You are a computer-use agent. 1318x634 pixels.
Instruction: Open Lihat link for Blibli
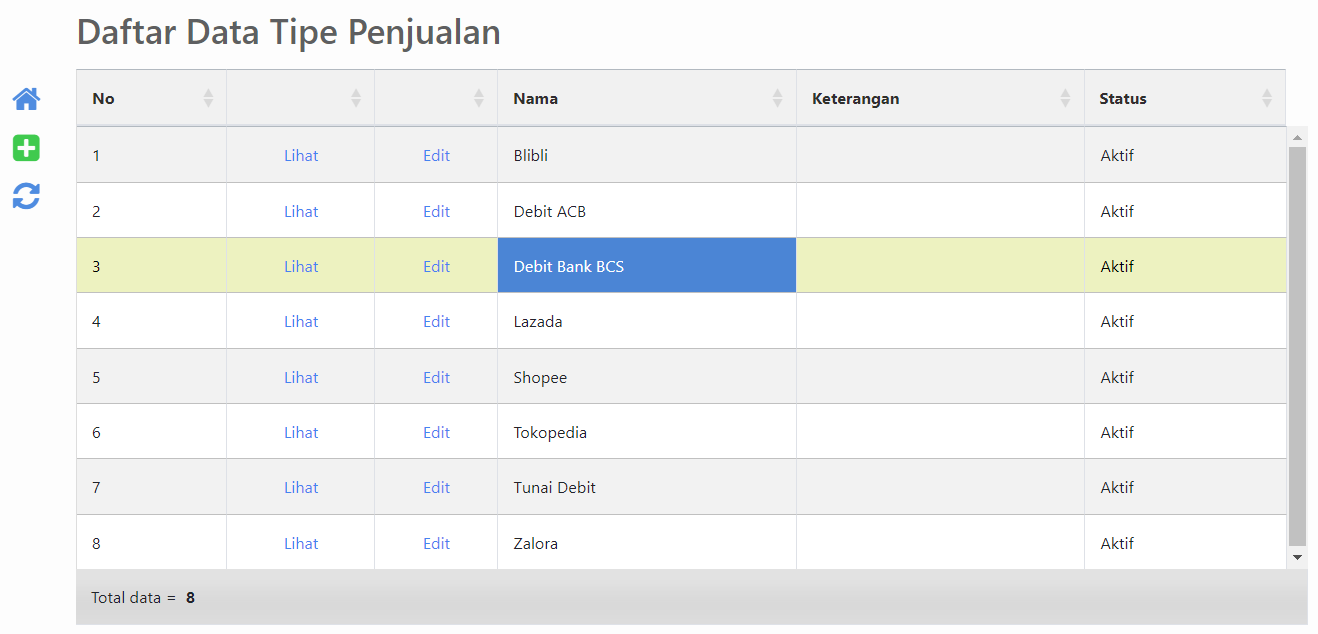tap(301, 155)
